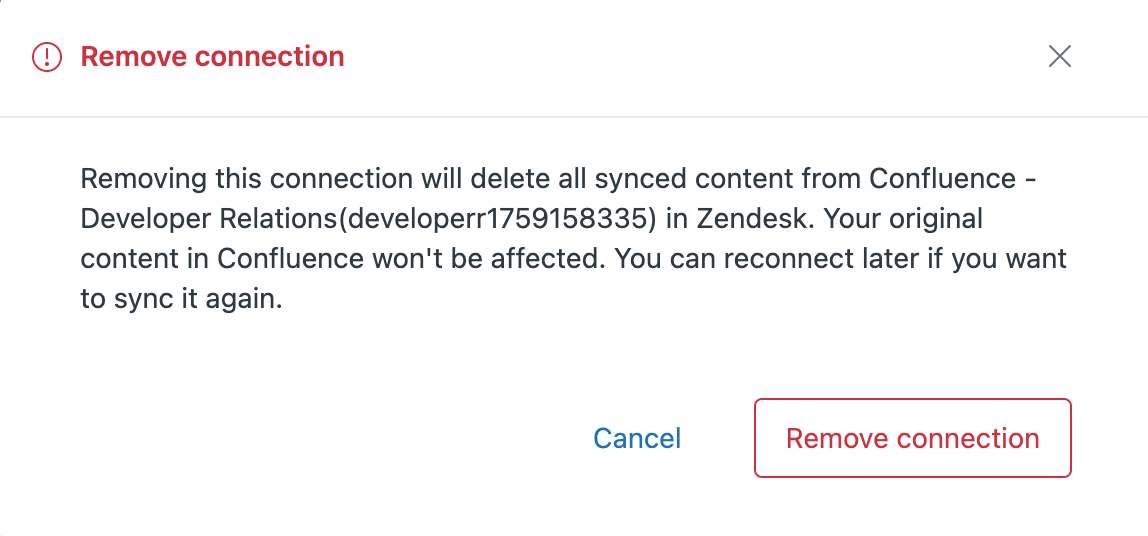
Task: Click the final line "to sync it again."
Action: [182, 299]
